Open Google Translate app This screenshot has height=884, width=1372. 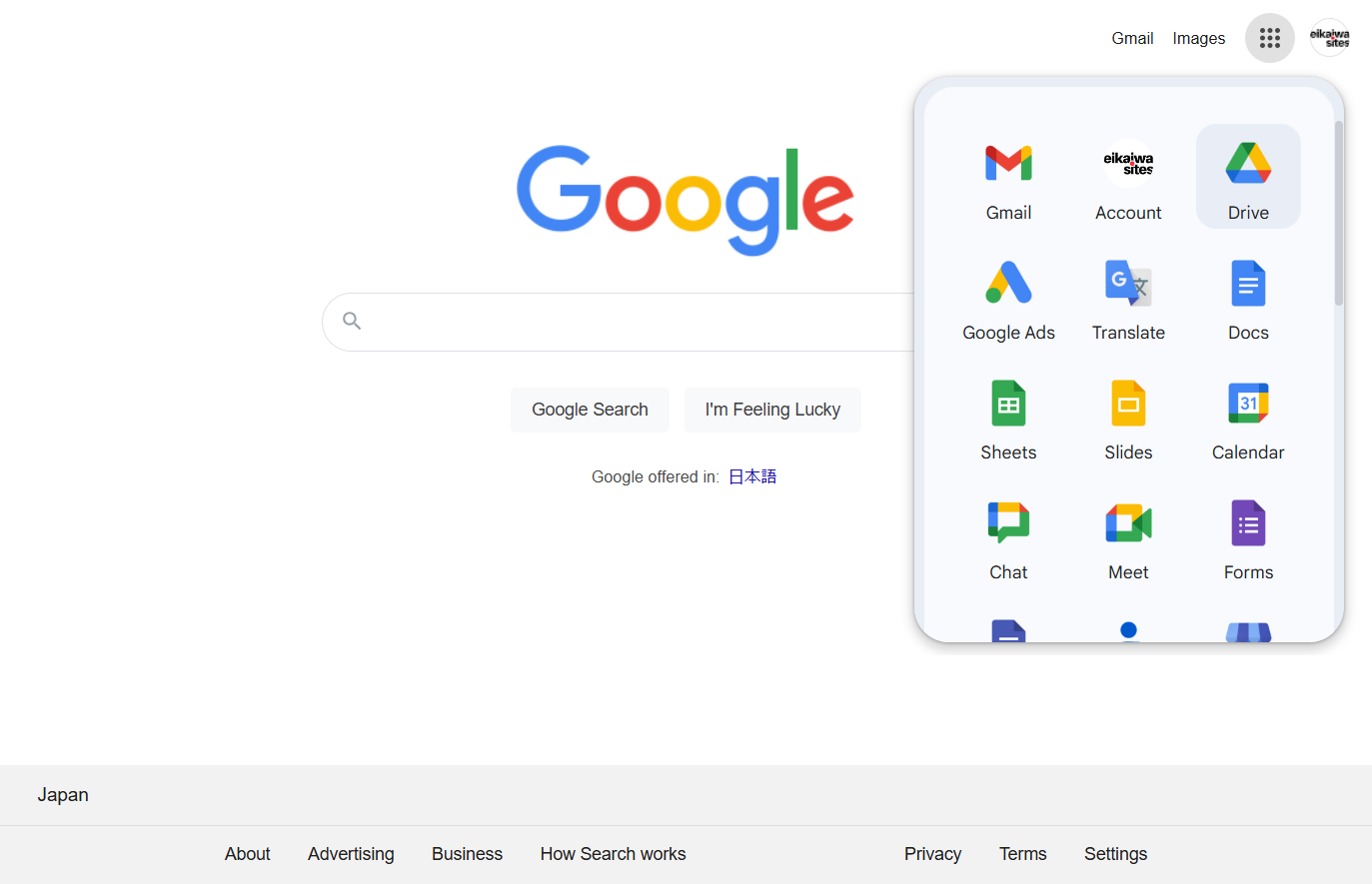point(1128,297)
